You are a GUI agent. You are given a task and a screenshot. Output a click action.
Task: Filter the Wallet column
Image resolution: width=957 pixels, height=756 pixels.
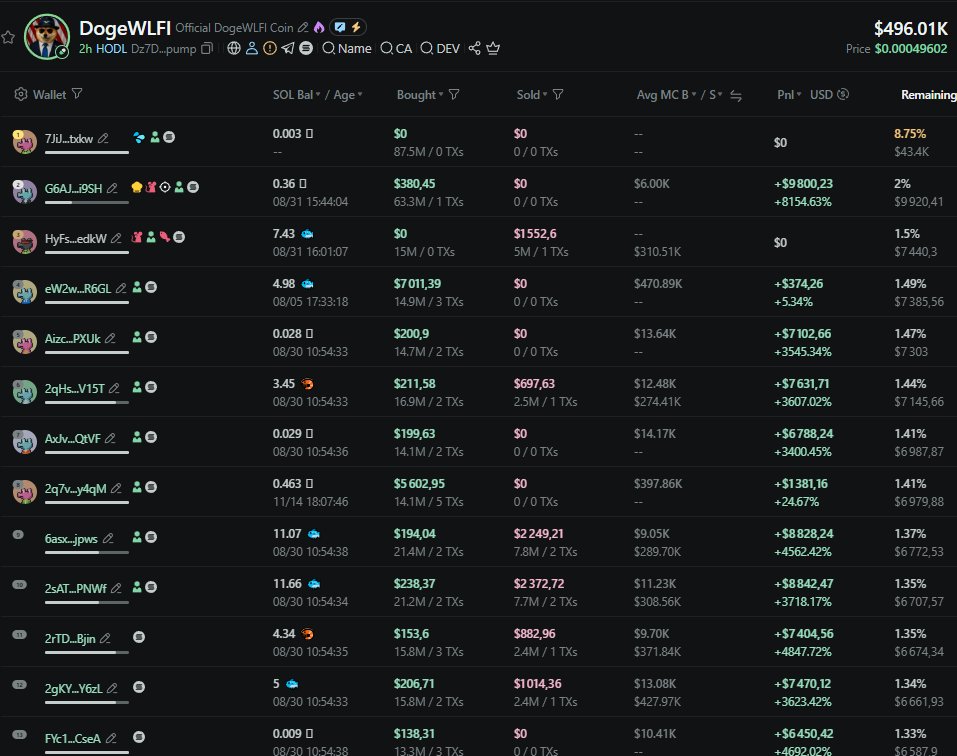(77, 94)
